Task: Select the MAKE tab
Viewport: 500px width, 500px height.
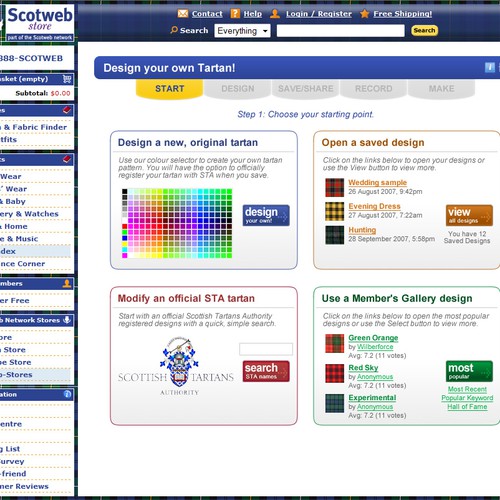Action: pos(442,89)
